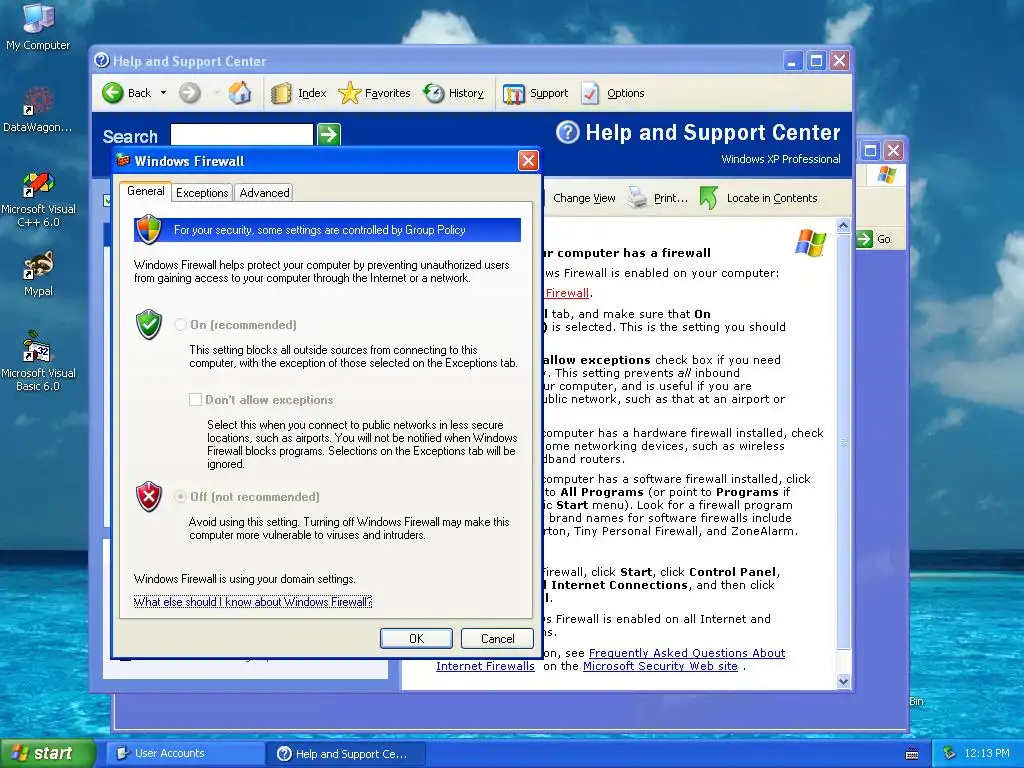Click the Help search text field
1024x768 pixels.
pos(242,135)
